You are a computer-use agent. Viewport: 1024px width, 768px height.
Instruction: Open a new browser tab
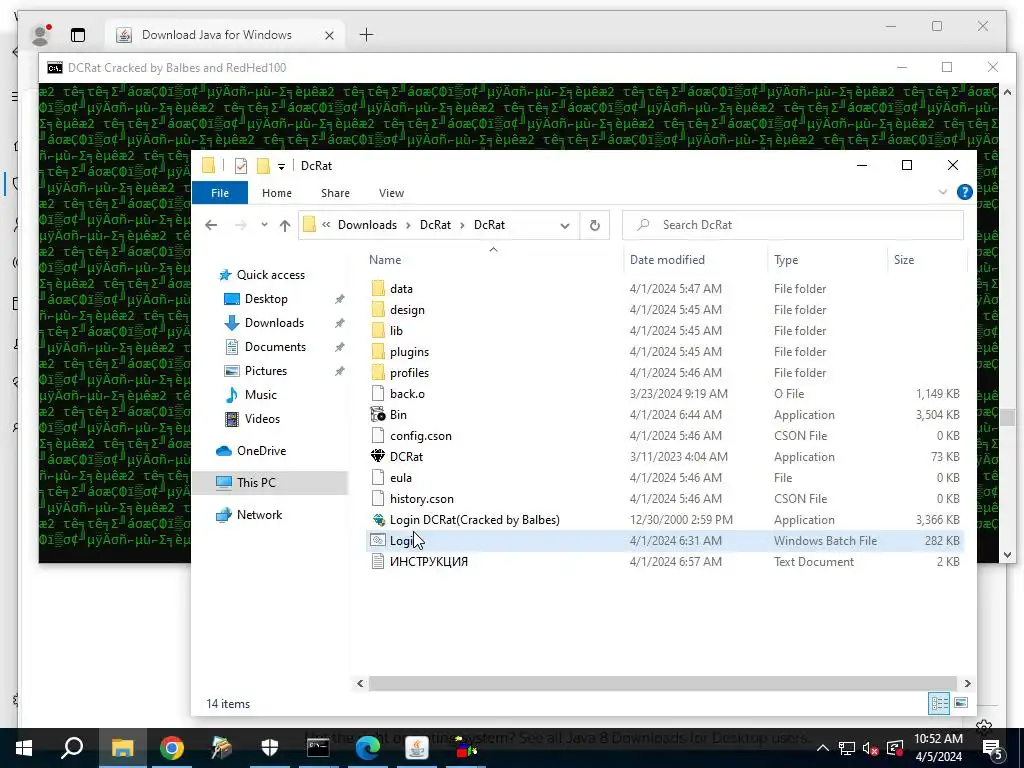pyautogui.click(x=366, y=35)
